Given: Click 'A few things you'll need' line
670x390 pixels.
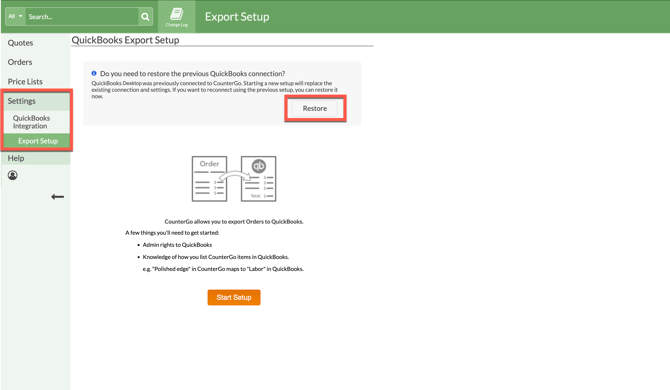Looking at the screenshot, I should point(172,233).
